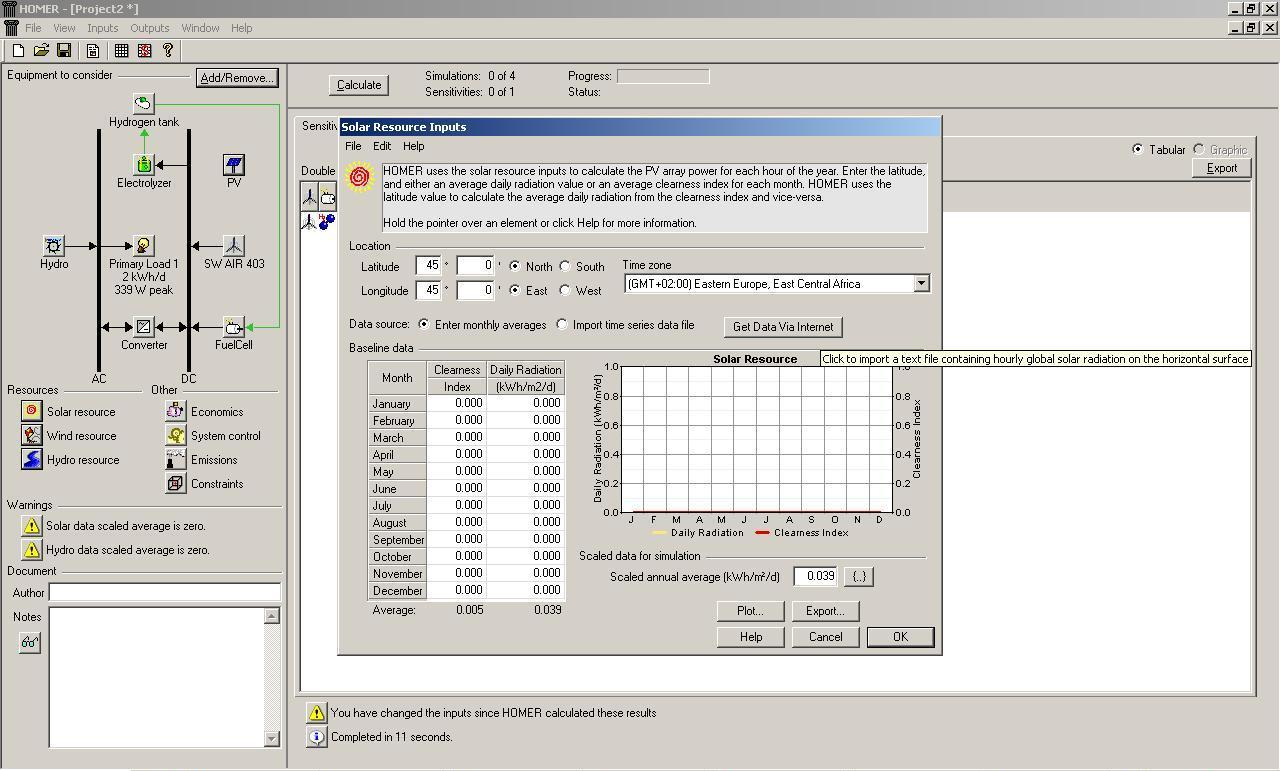Viewport: 1280px width, 771px height.
Task: Open the Hydro component icon
Action: pyautogui.click(x=54, y=245)
